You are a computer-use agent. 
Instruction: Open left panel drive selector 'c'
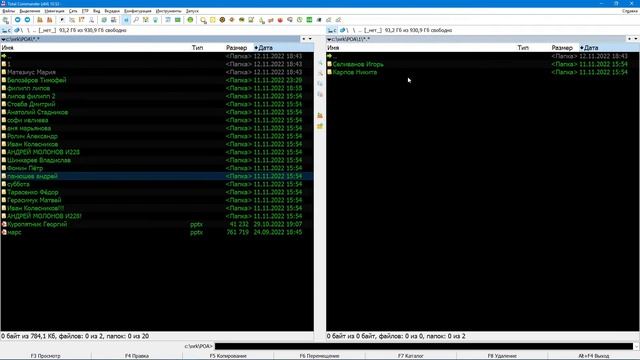click(x=6, y=30)
